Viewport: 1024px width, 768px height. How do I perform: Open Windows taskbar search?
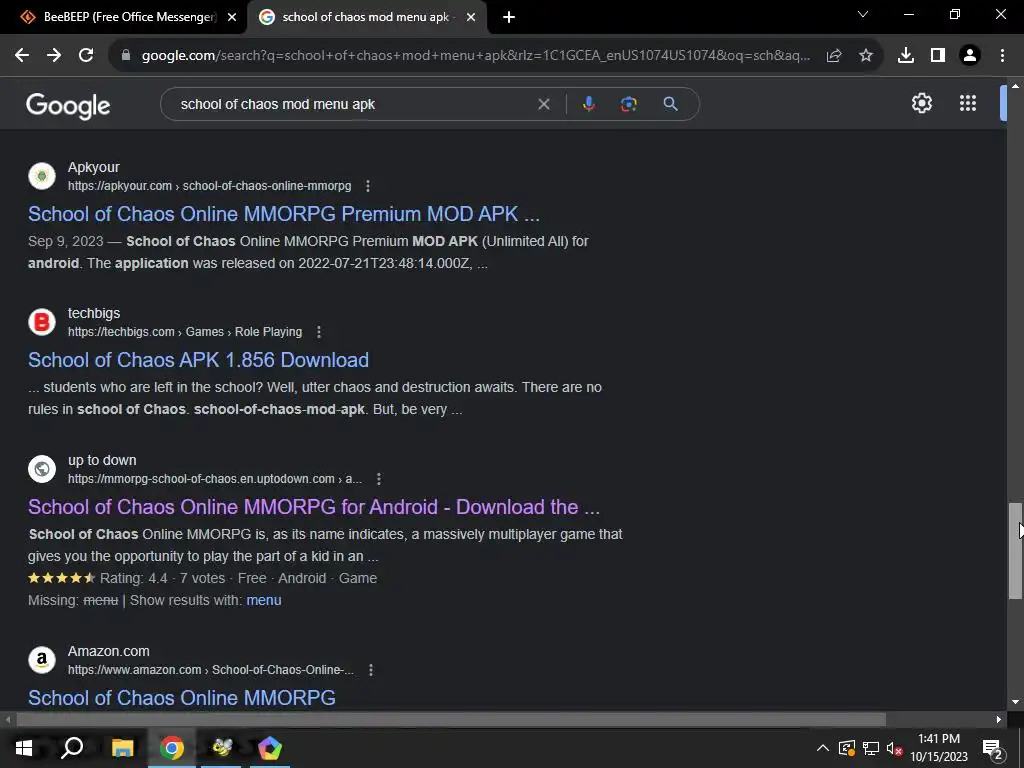pos(72,748)
